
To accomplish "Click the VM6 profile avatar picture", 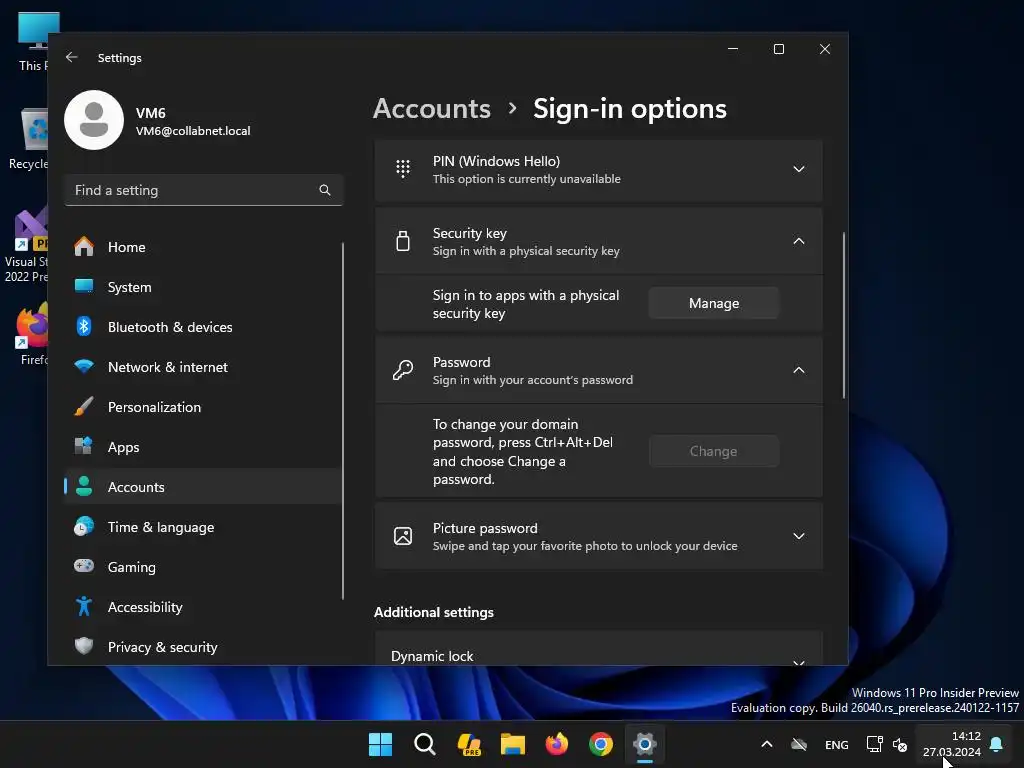I will (94, 120).
